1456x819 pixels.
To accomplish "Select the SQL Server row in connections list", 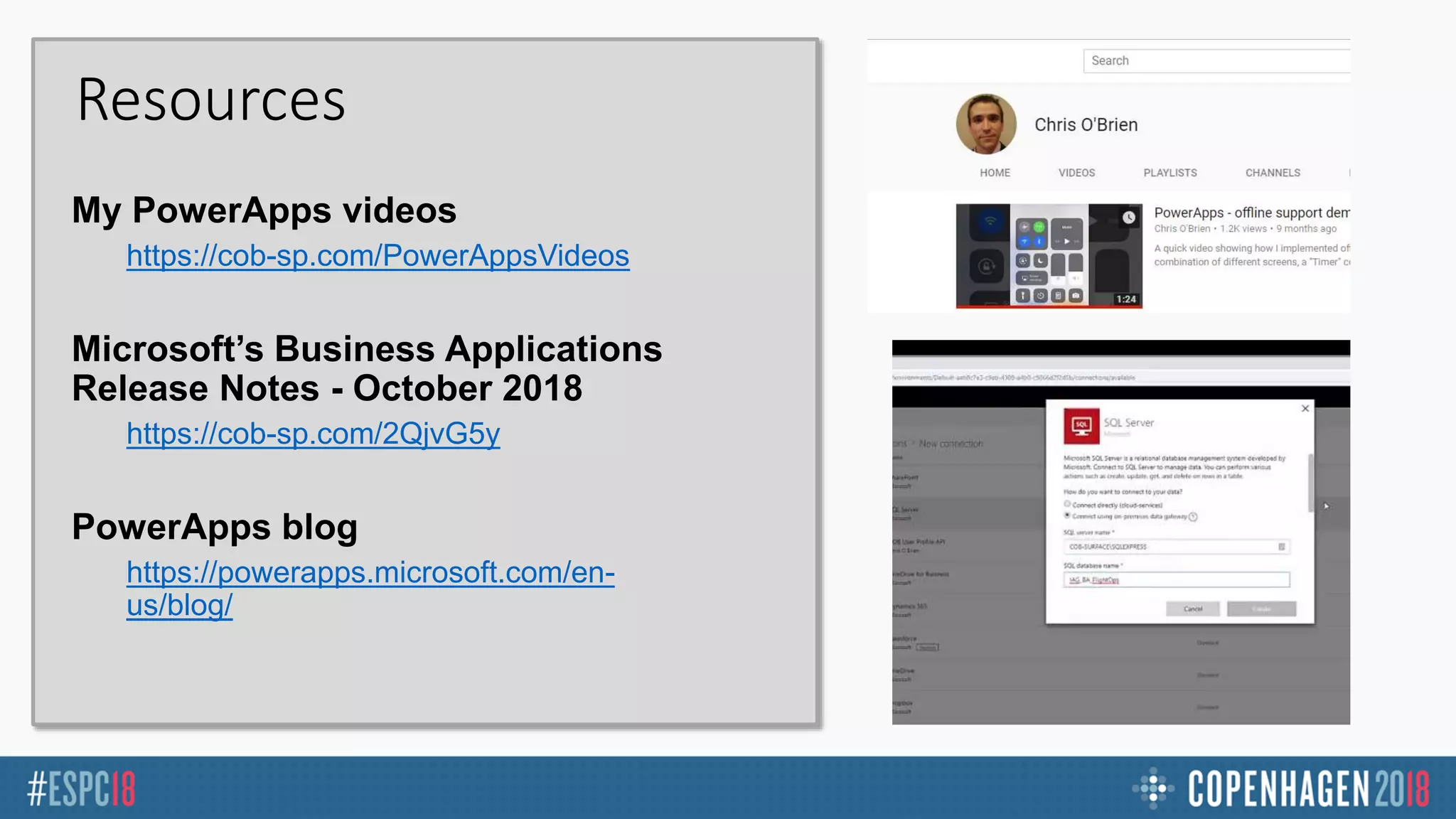I will 968,513.
